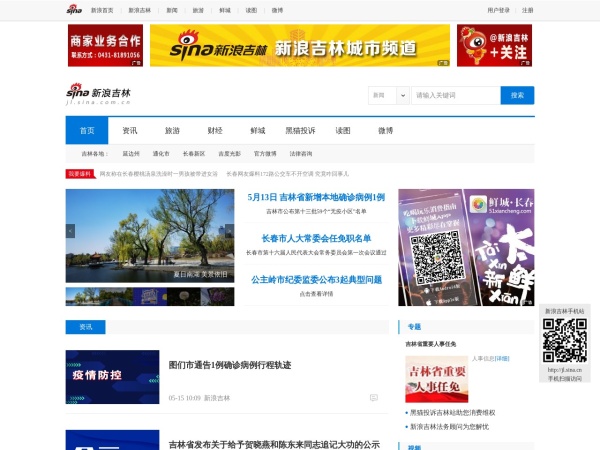Switch to the 资讯 navigation tab
This screenshot has width=600, height=450.
pos(130,130)
